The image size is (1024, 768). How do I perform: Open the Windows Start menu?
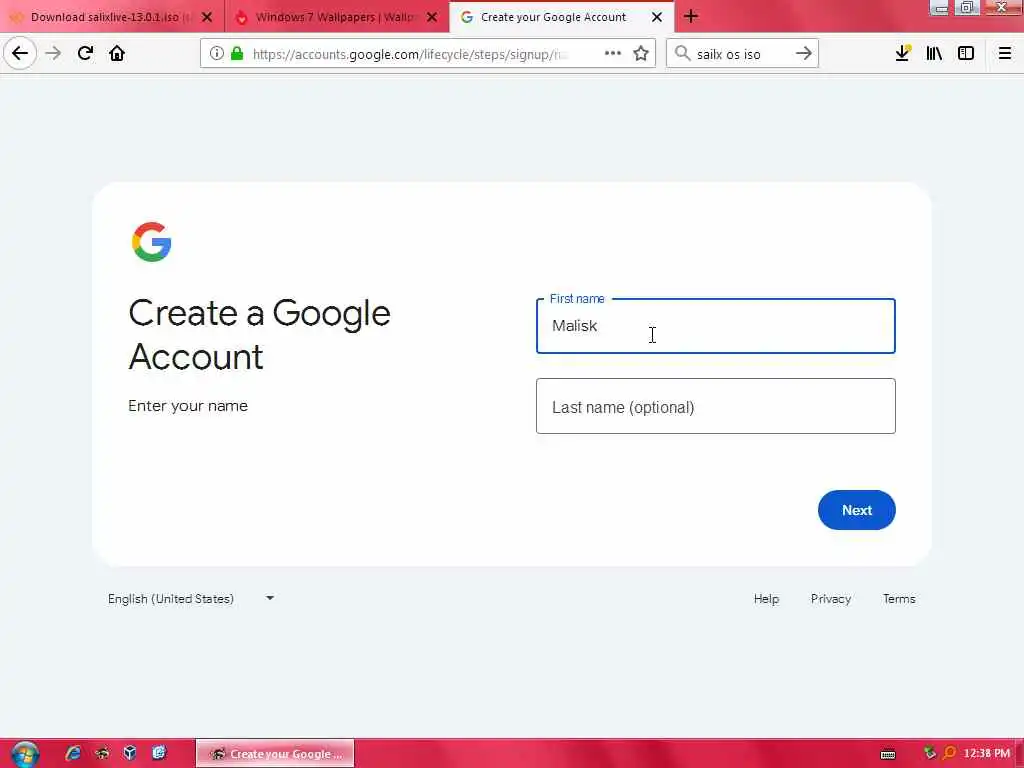tap(25, 754)
